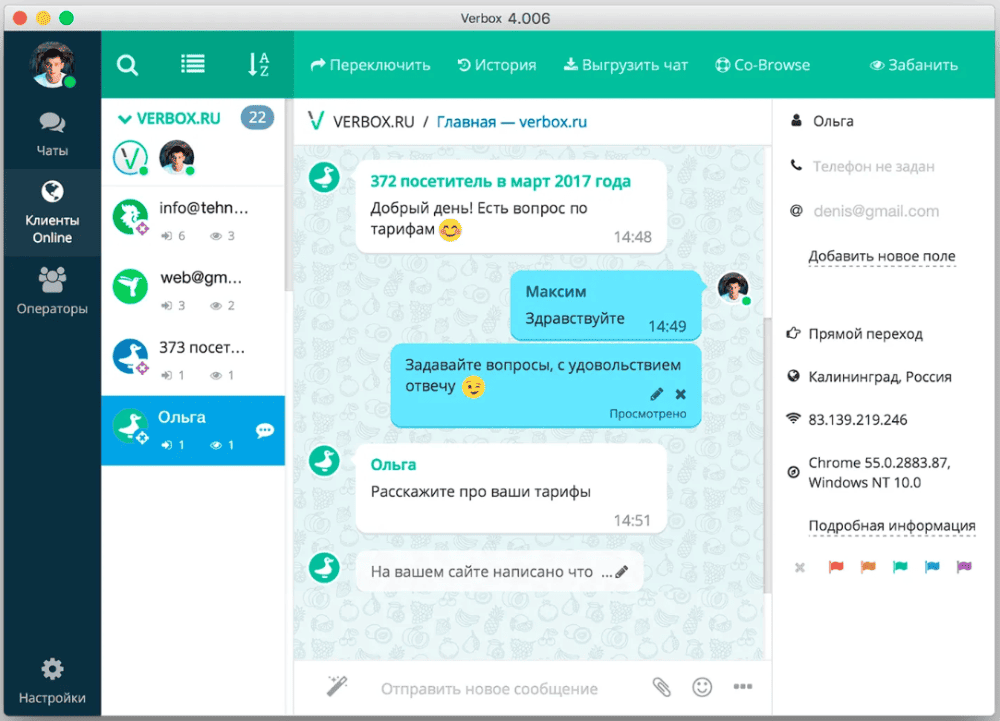Open the Операторы section

(52, 291)
